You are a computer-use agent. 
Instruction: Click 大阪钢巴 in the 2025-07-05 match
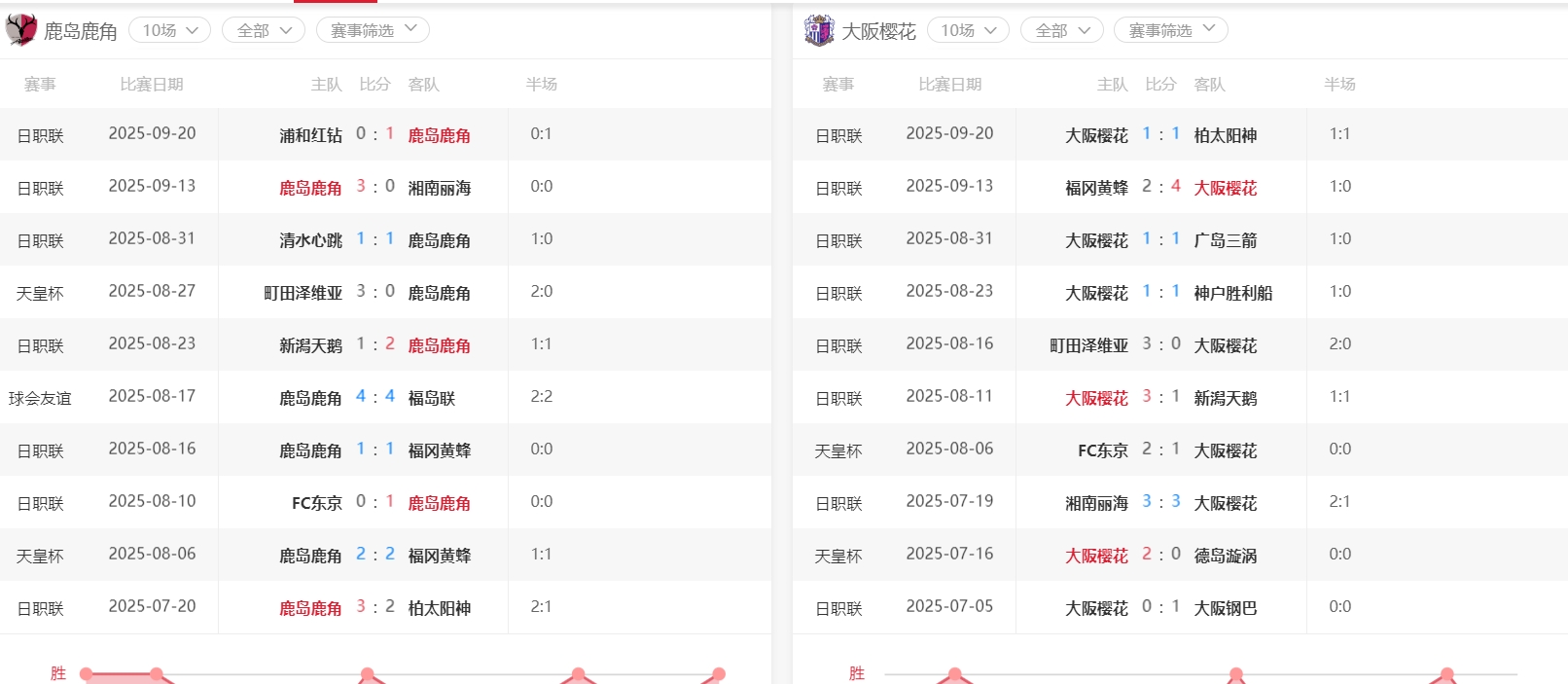pyautogui.click(x=1225, y=608)
